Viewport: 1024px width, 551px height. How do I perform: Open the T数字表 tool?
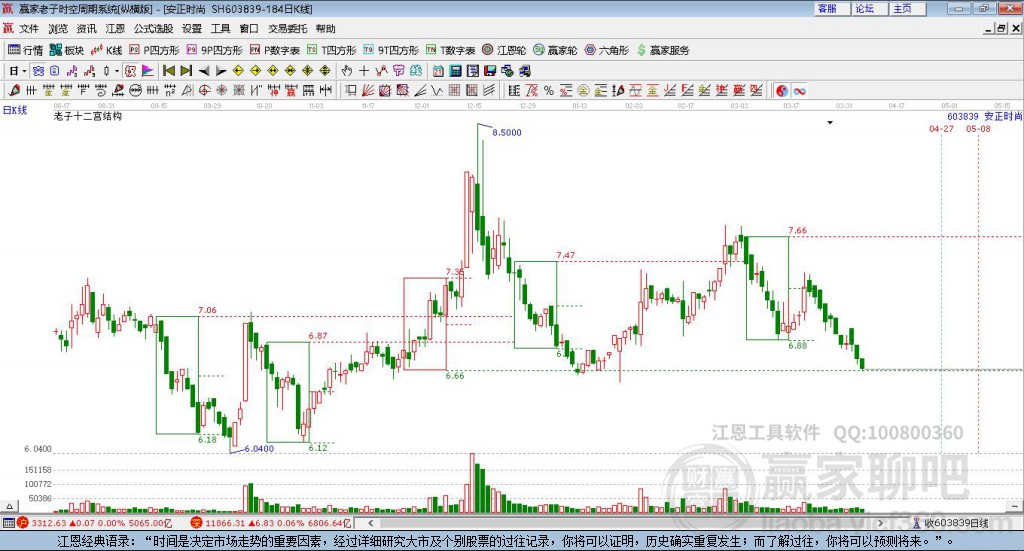tap(451, 50)
